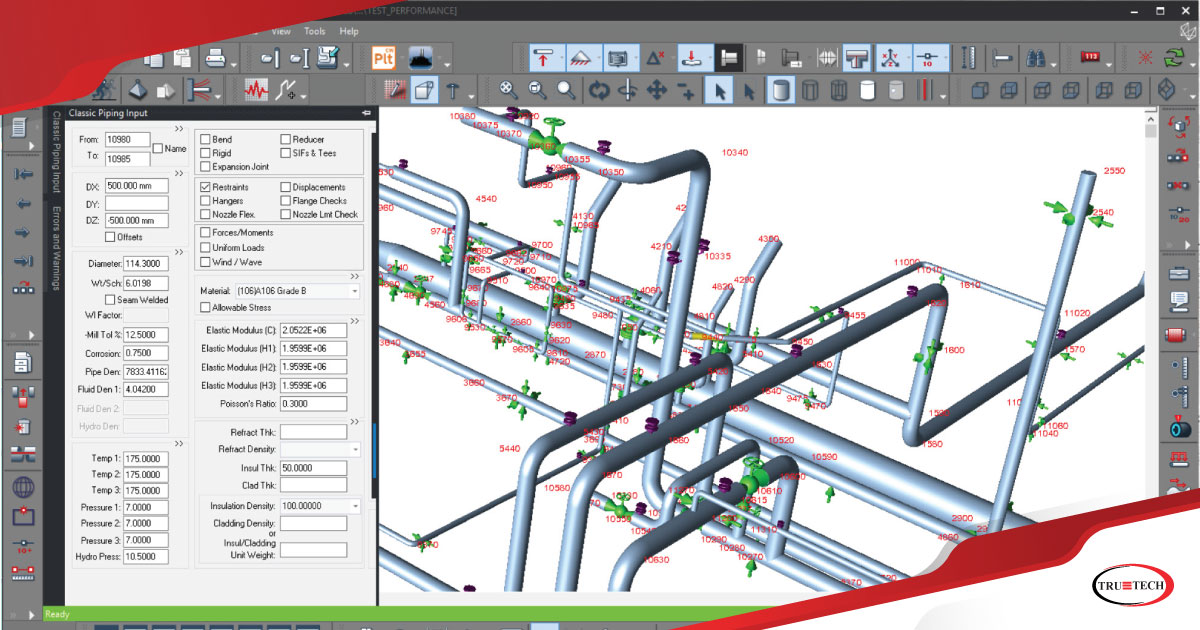Click the Diameter input field

(x=146, y=264)
